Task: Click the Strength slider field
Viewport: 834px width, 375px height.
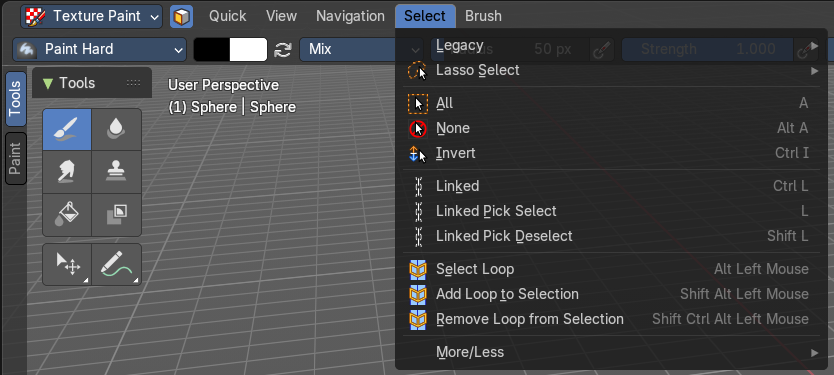Action: (x=707, y=49)
